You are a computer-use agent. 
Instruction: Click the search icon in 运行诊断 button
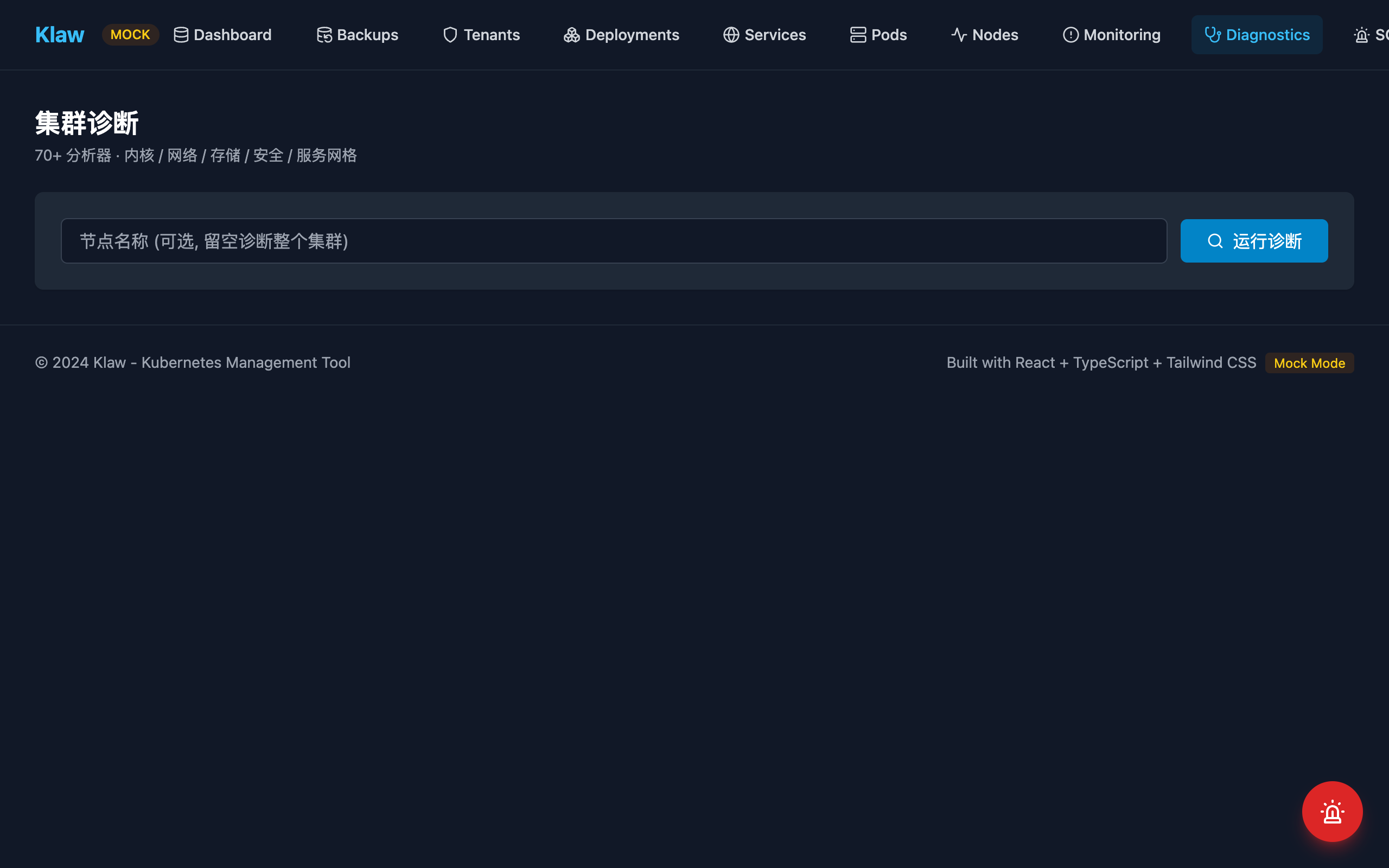point(1215,241)
